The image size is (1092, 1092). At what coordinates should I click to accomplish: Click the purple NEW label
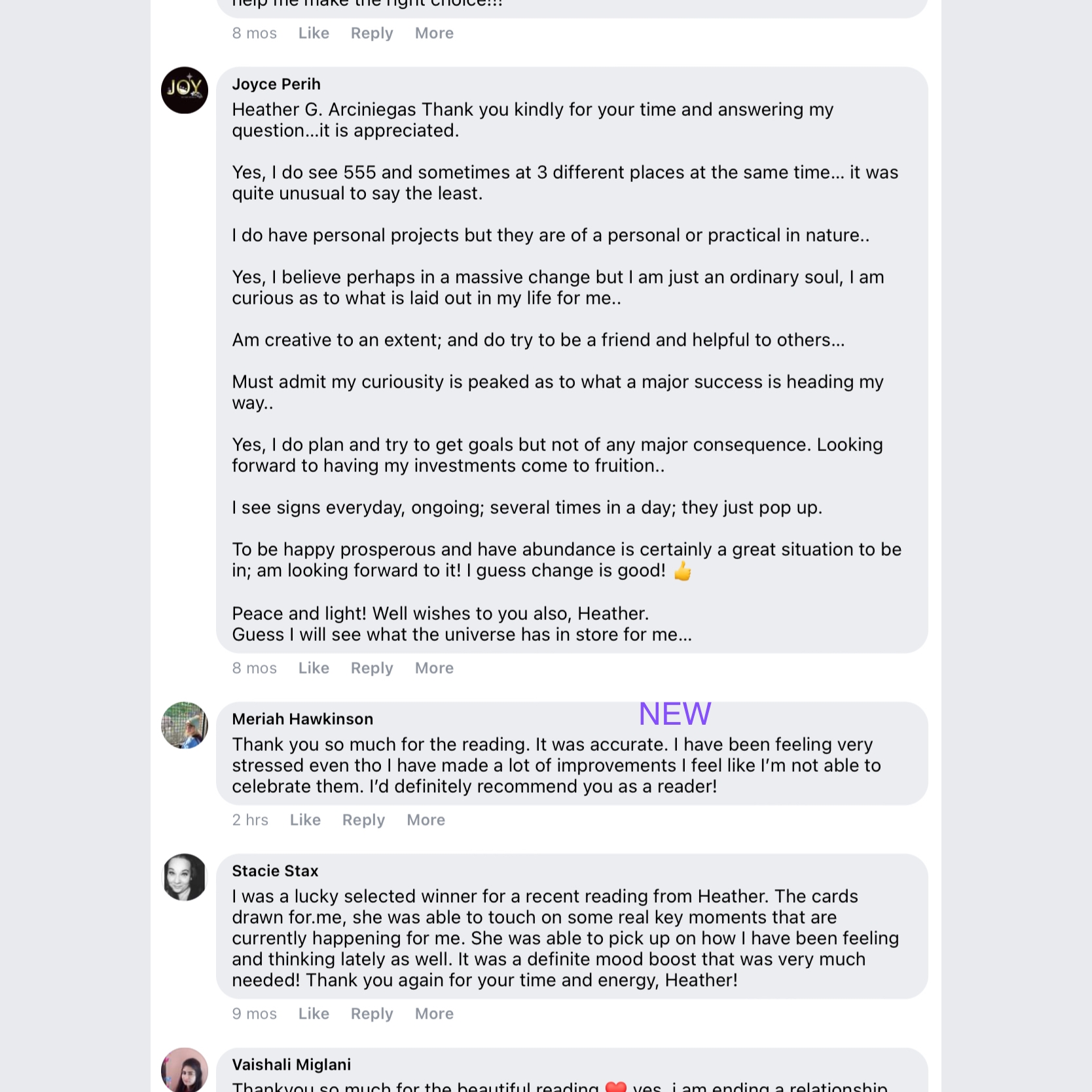click(674, 714)
